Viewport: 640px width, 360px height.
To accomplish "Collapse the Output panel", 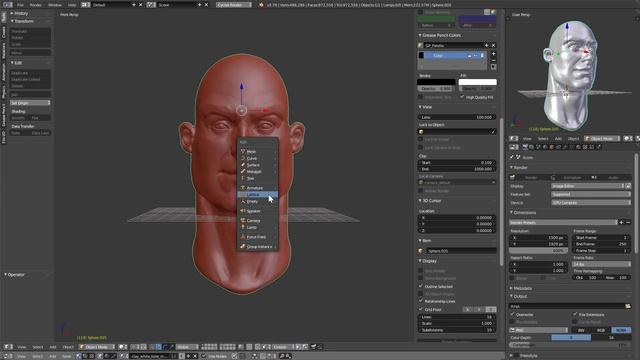I will (x=519, y=296).
